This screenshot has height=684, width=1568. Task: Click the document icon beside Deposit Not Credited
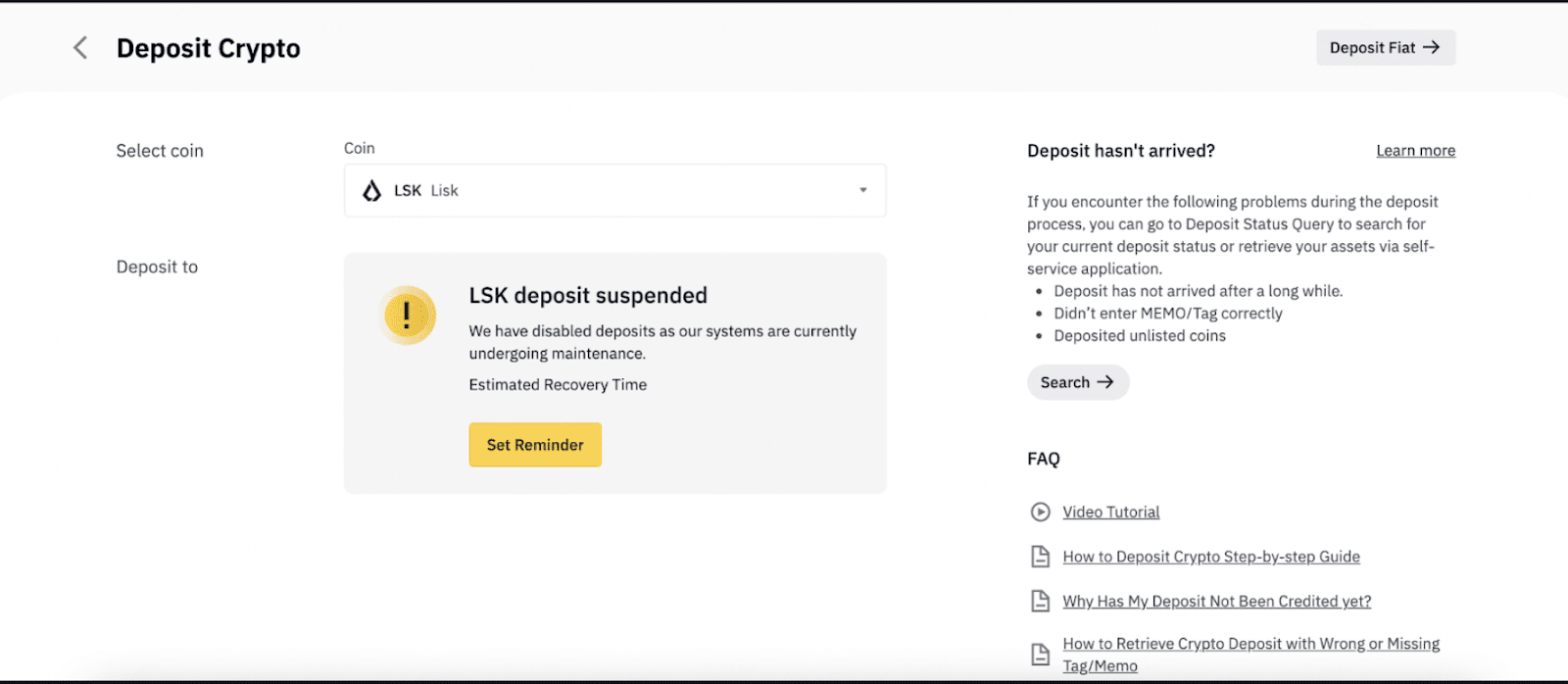click(x=1041, y=602)
